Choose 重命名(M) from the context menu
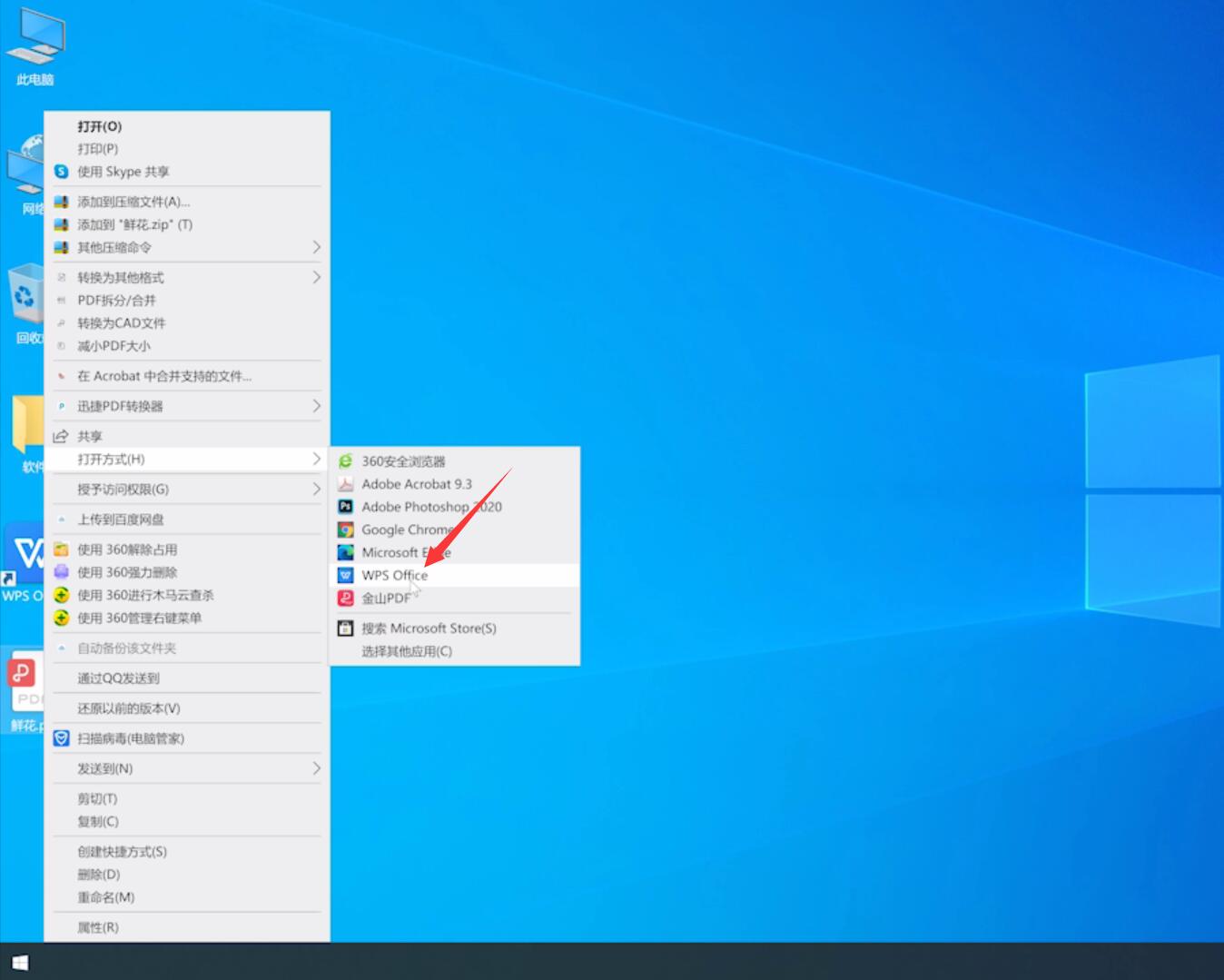This screenshot has height=980, width=1224. 187,896
